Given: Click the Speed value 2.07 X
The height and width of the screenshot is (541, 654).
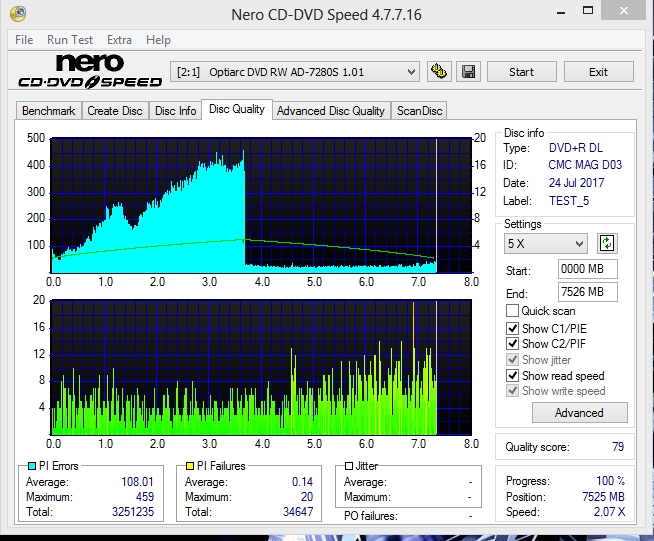Looking at the screenshot, I should [609, 512].
